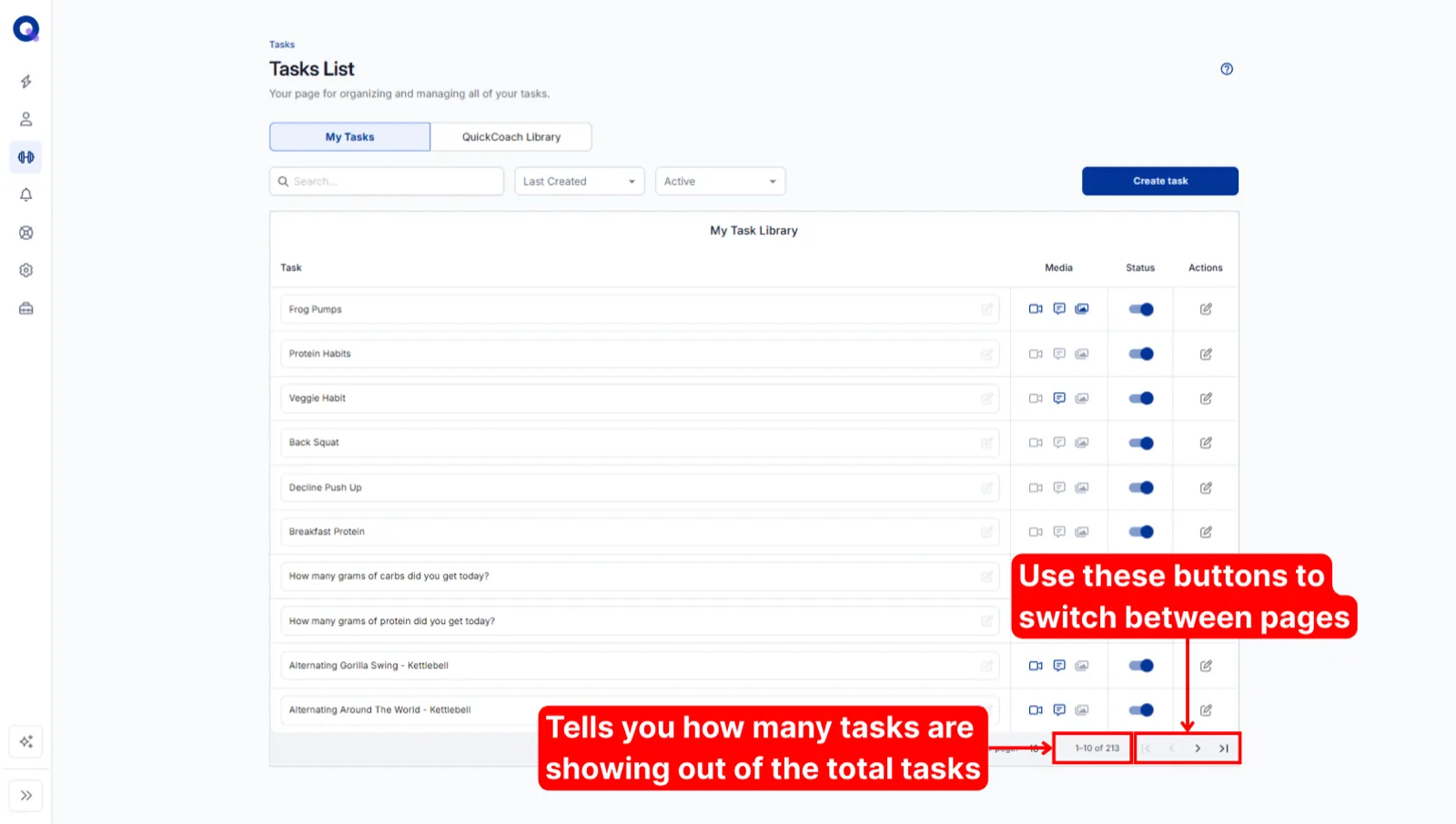Click the notes icon for Veggie Habit
The width and height of the screenshot is (1456, 824).
(1059, 398)
